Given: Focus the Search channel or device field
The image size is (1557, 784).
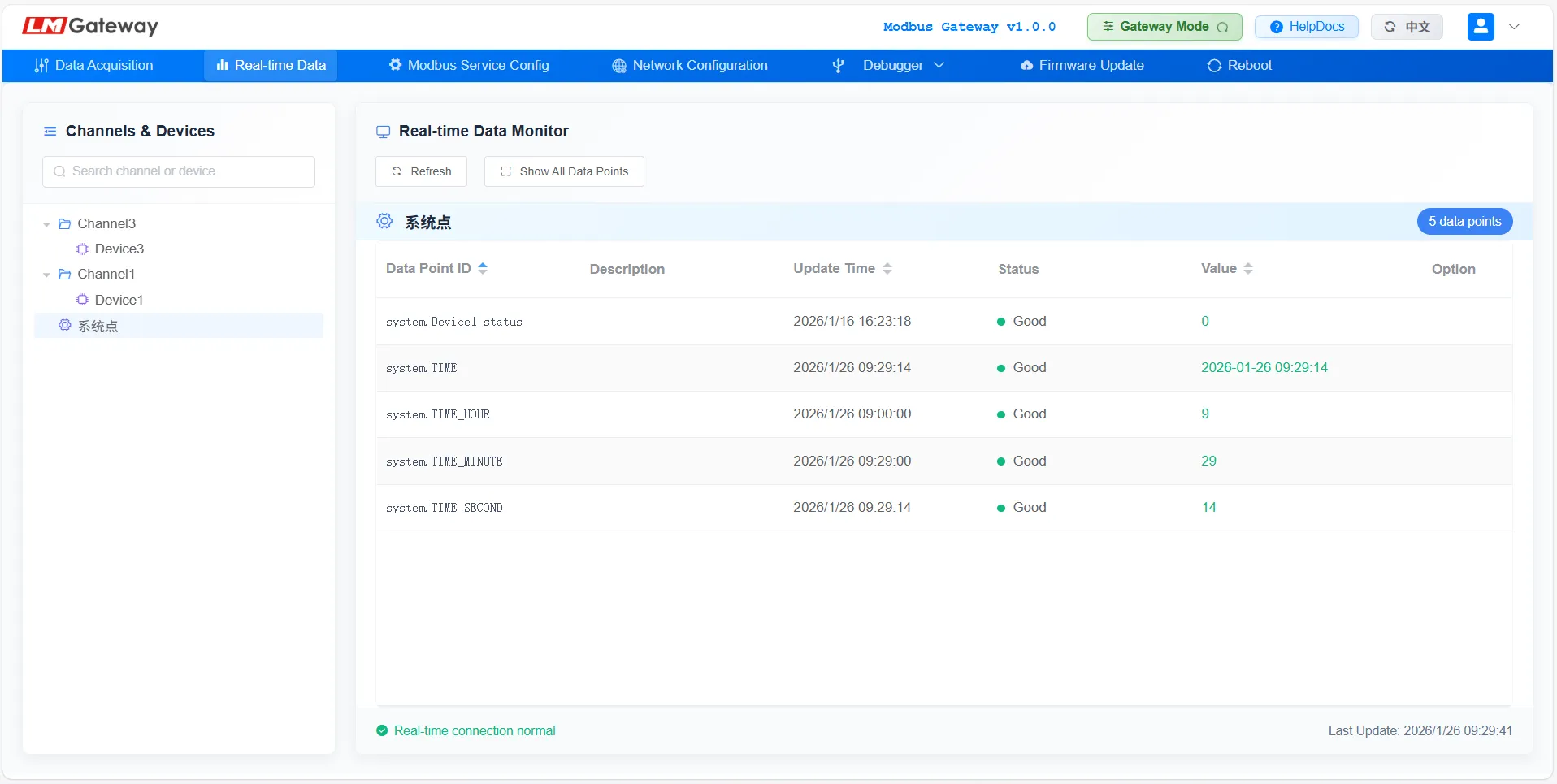Looking at the screenshot, I should 179,171.
